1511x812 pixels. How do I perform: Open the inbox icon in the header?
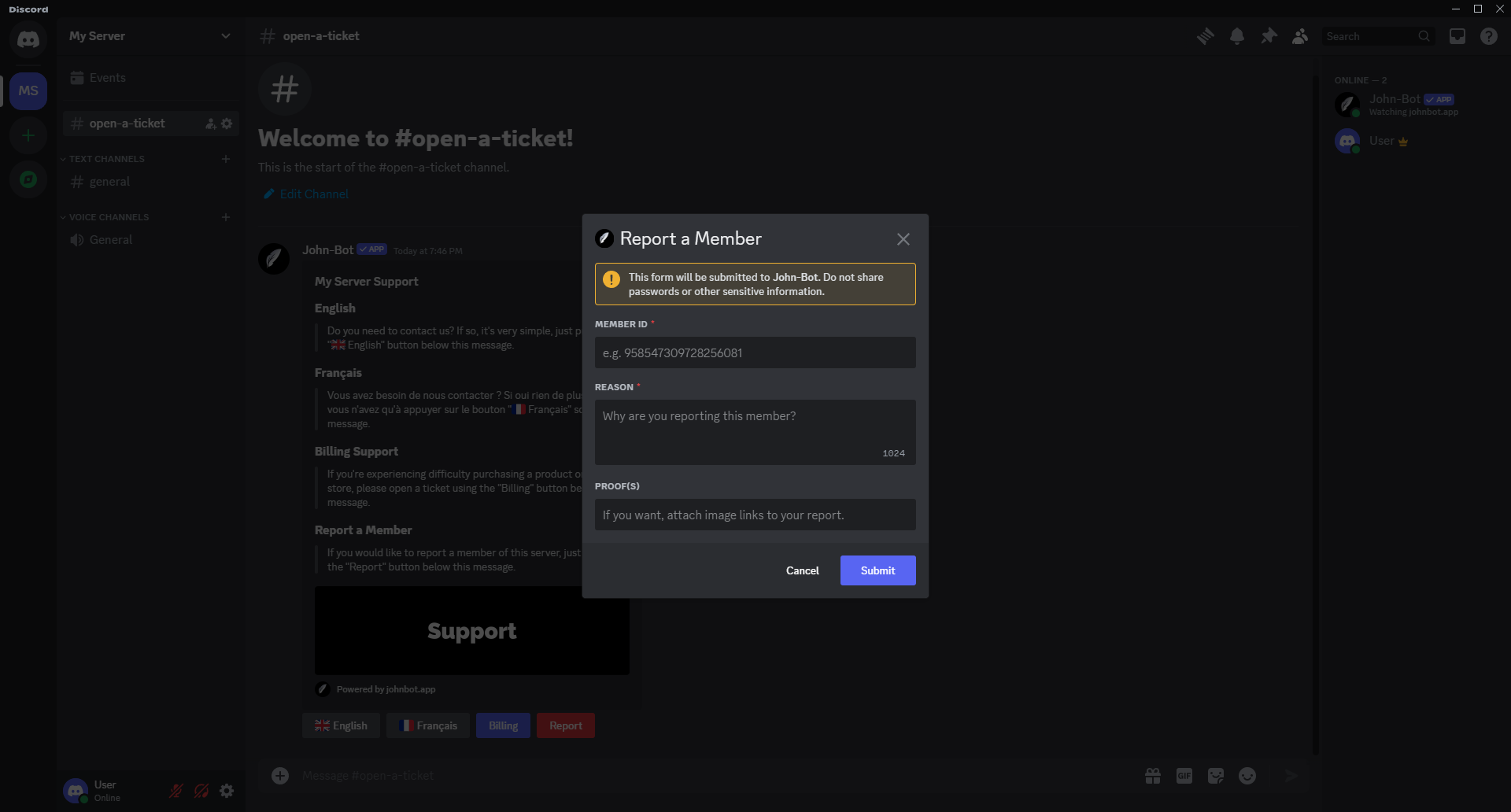tap(1457, 36)
